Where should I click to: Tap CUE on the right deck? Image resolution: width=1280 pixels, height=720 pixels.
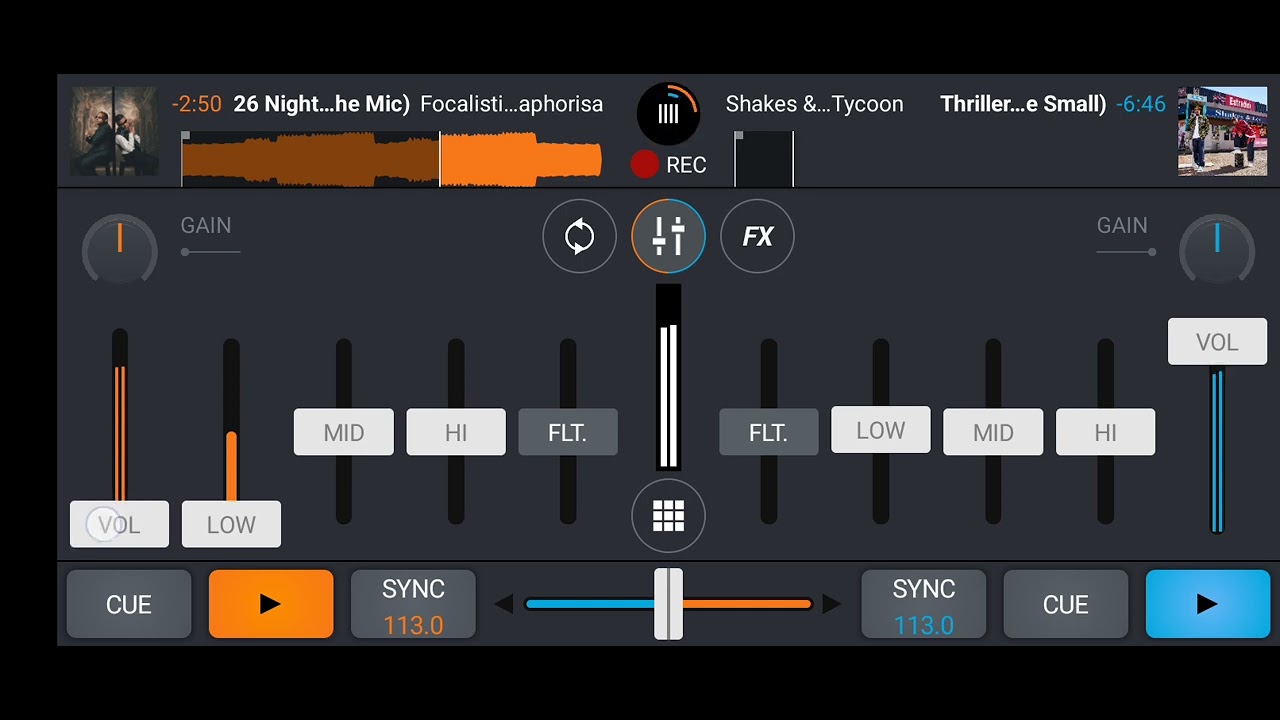(1065, 604)
